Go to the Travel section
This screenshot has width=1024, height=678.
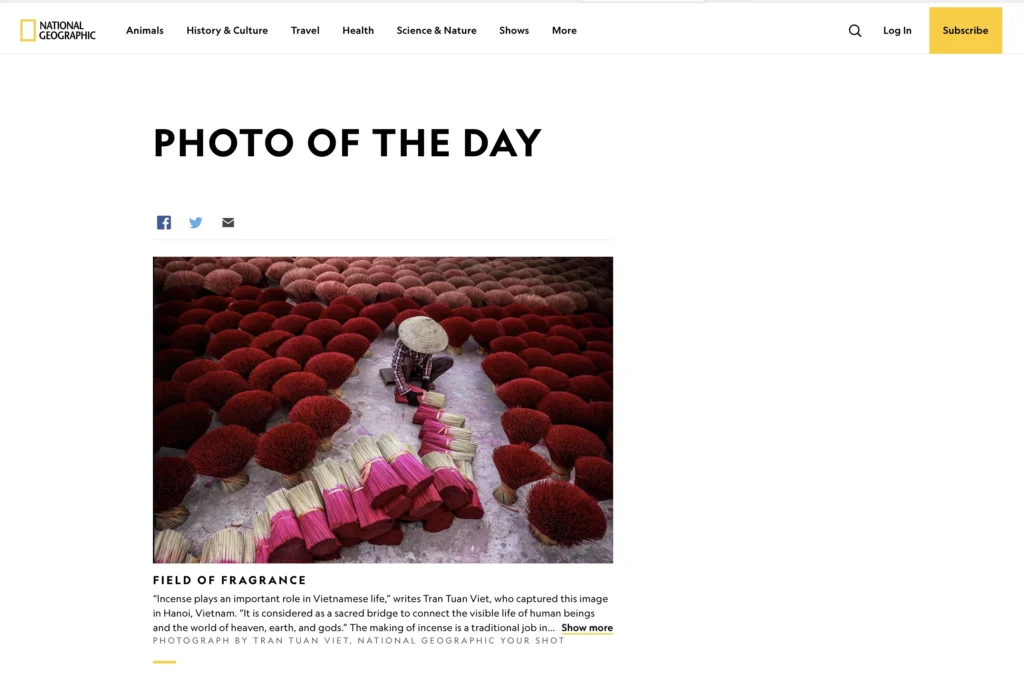pyautogui.click(x=305, y=31)
